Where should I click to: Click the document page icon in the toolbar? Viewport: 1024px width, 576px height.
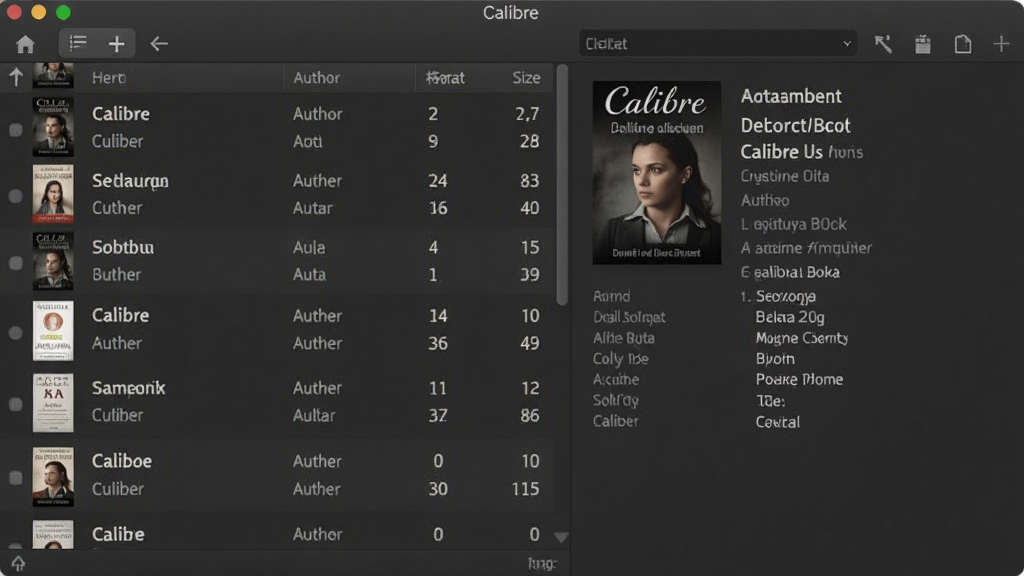coord(963,44)
